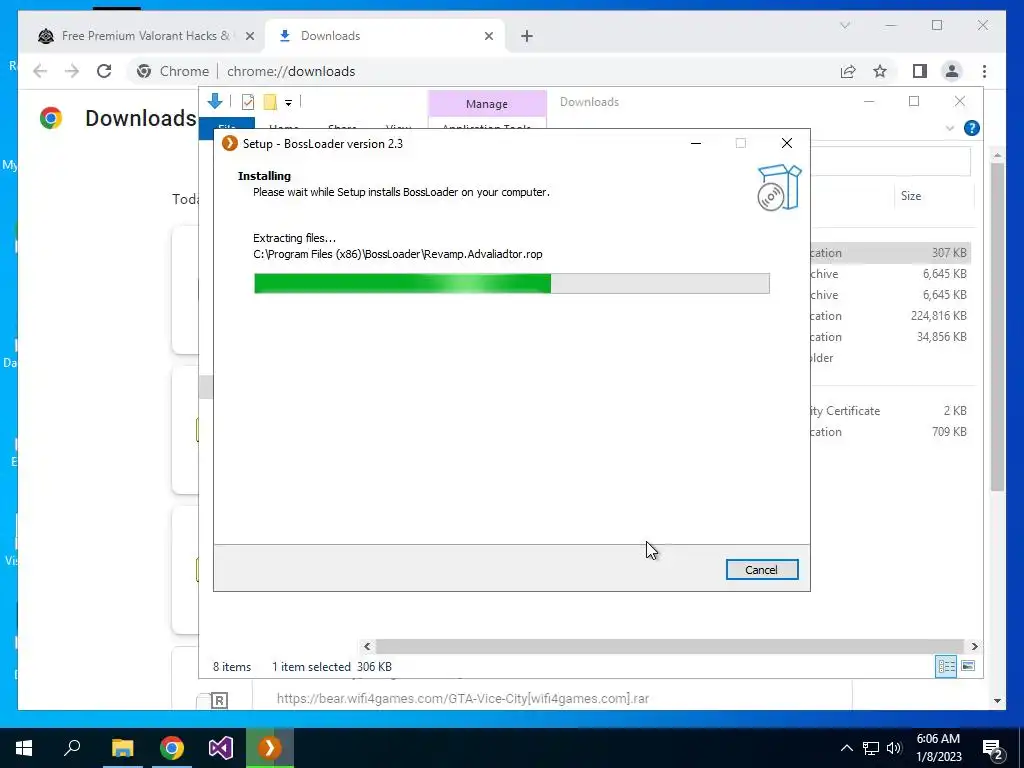Bookmark this page with the star icon
The height and width of the screenshot is (768, 1024).
click(x=880, y=71)
